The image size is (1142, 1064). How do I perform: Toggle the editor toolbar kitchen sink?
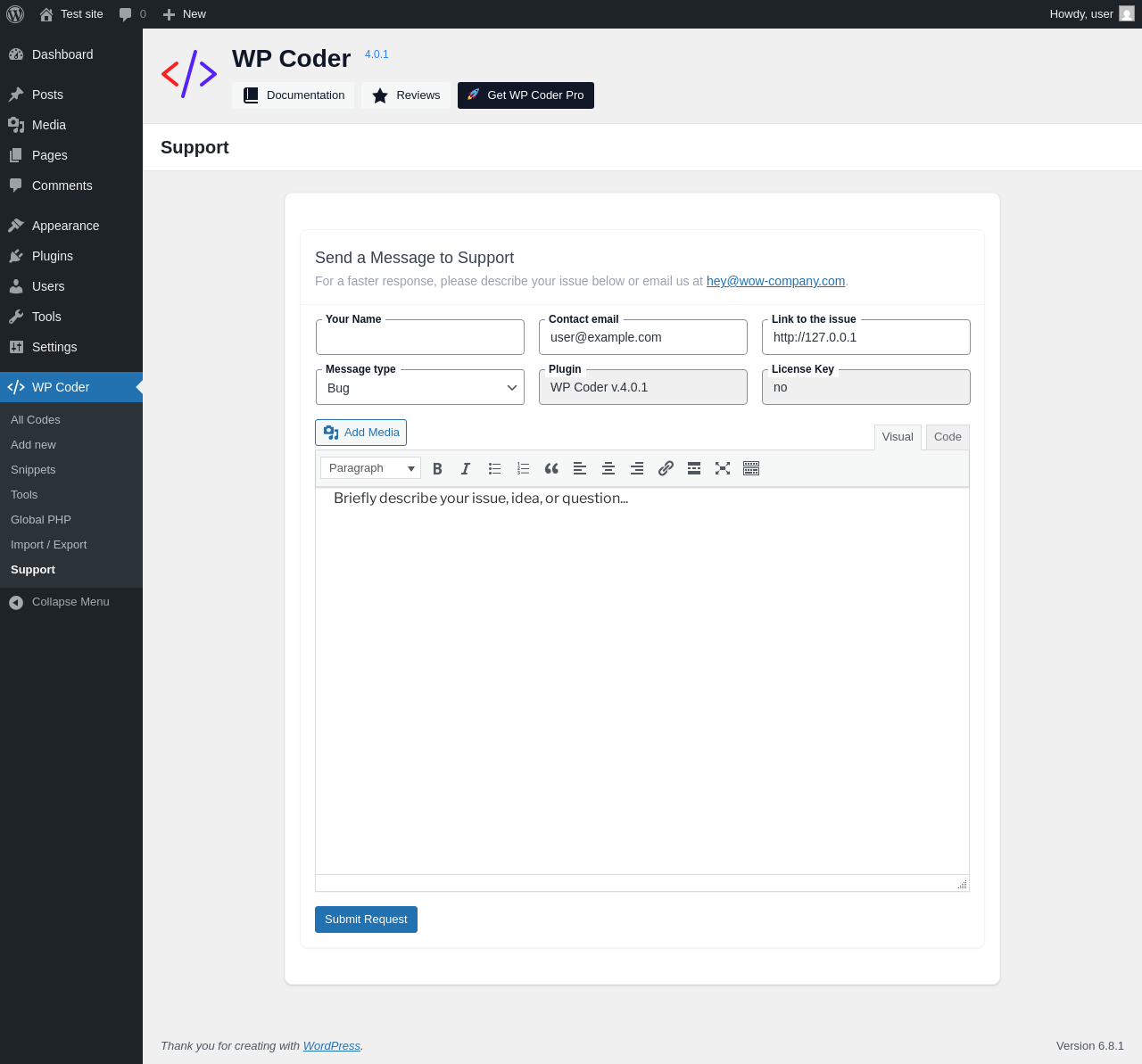click(751, 468)
